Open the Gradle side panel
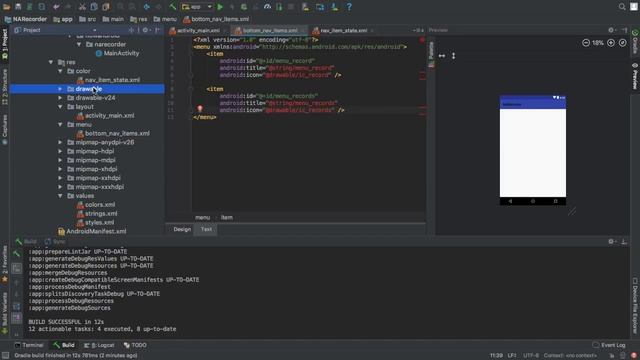The height and width of the screenshot is (360, 640). pos(635,42)
